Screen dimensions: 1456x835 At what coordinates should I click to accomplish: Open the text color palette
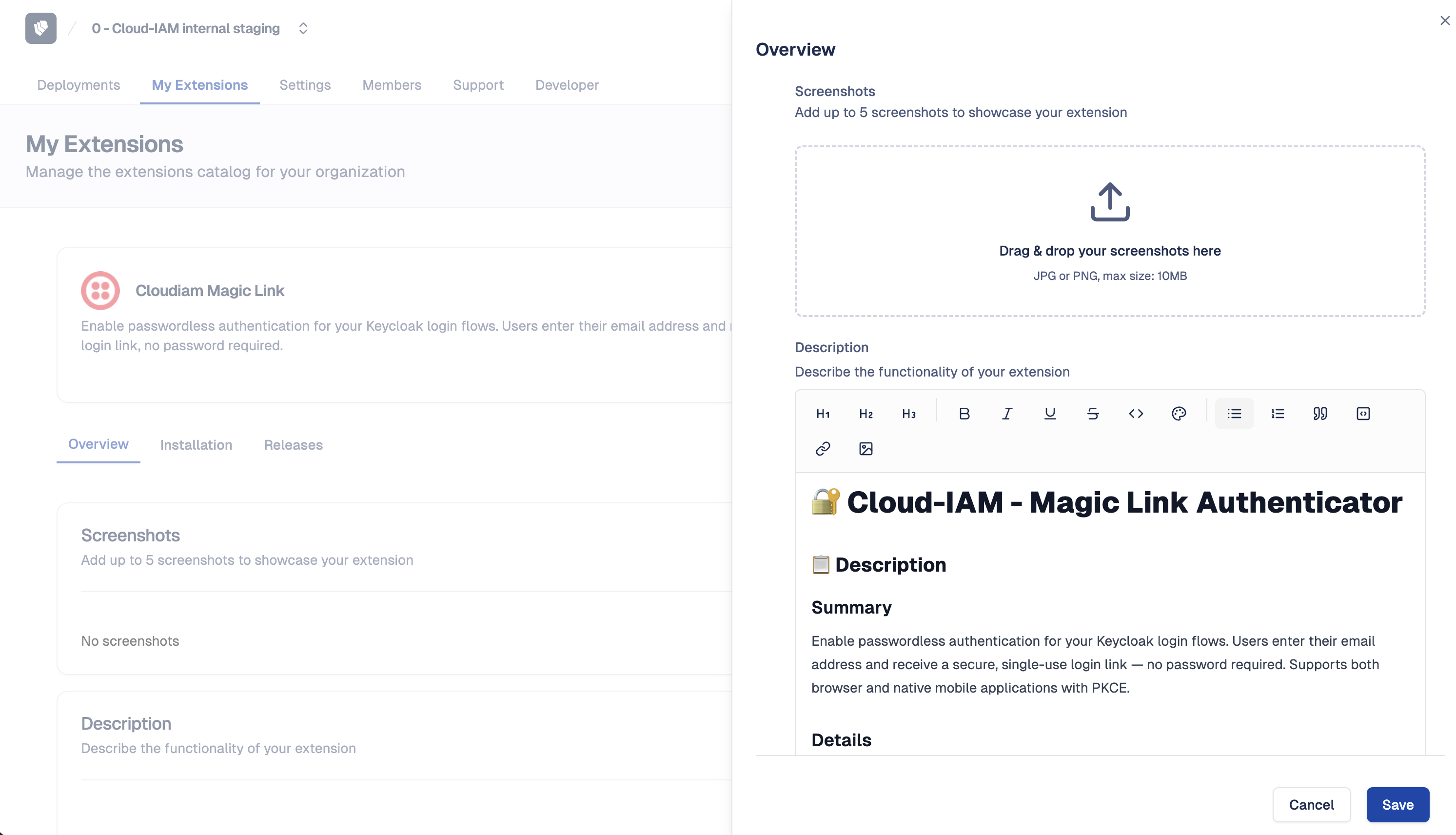1179,414
